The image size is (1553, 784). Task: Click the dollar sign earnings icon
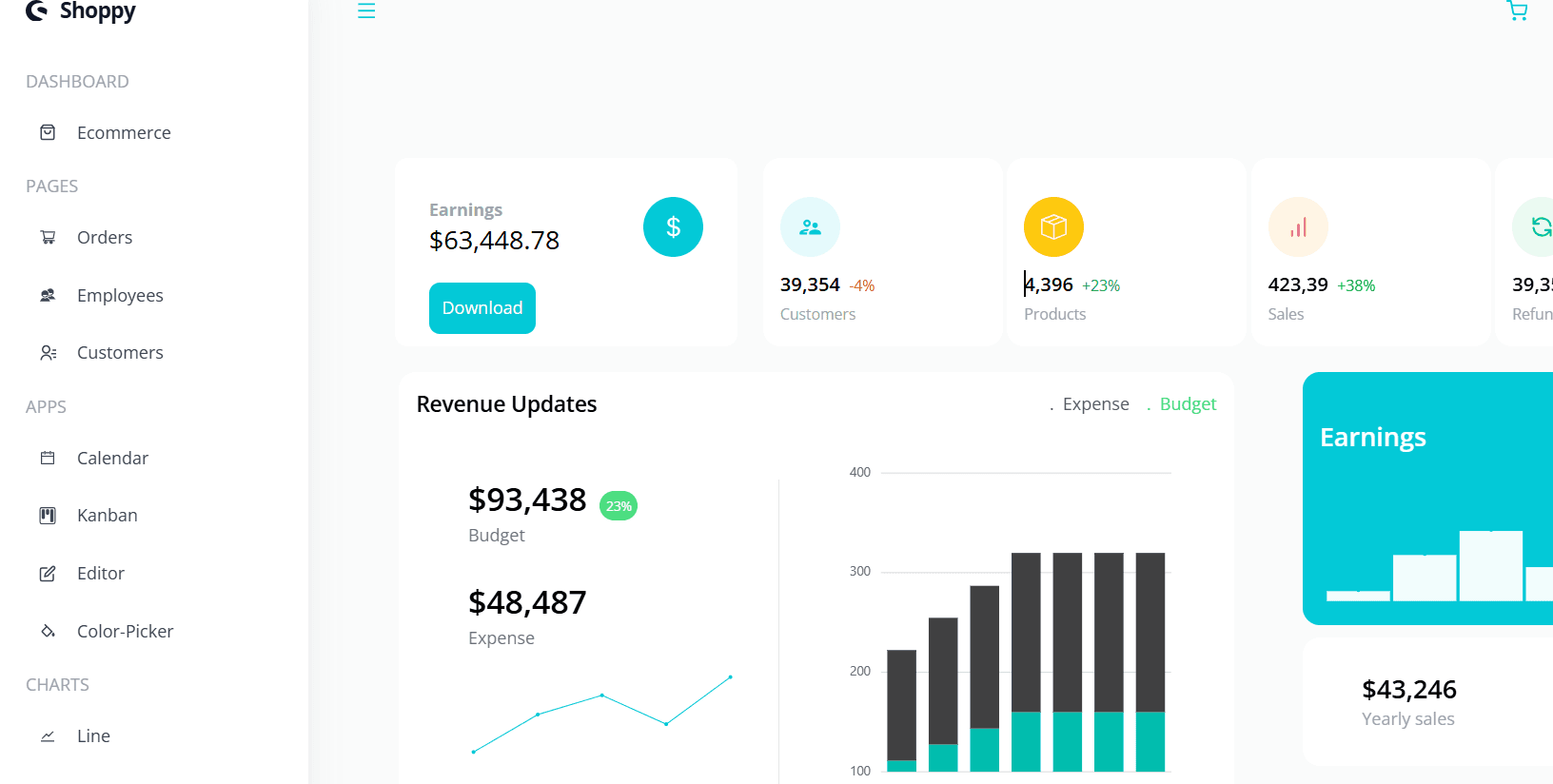(673, 226)
